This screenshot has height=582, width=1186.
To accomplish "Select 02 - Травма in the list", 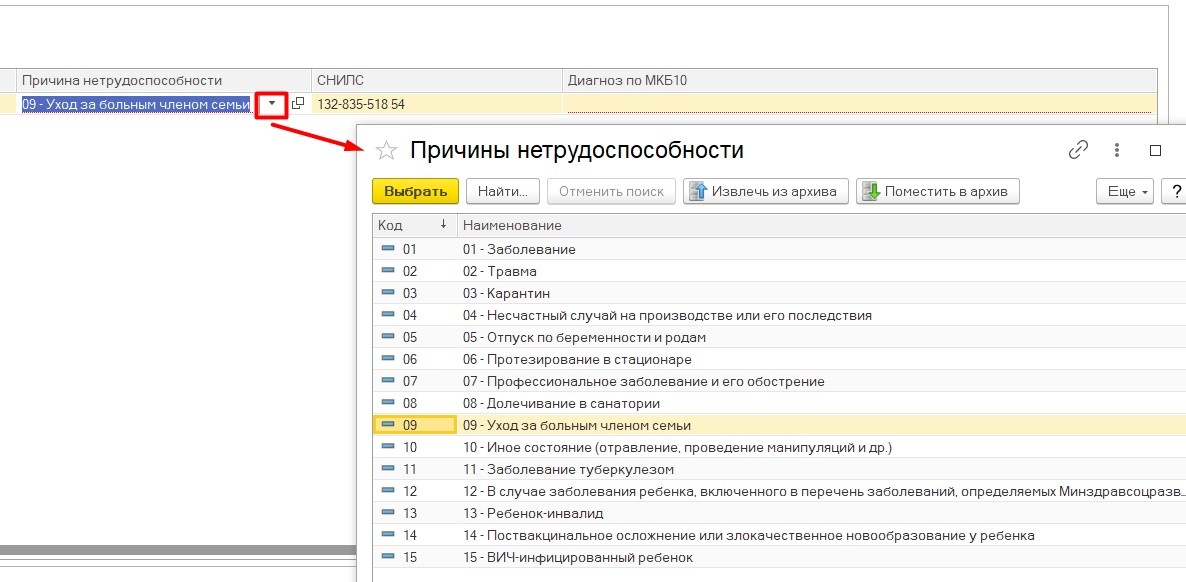I will [500, 271].
